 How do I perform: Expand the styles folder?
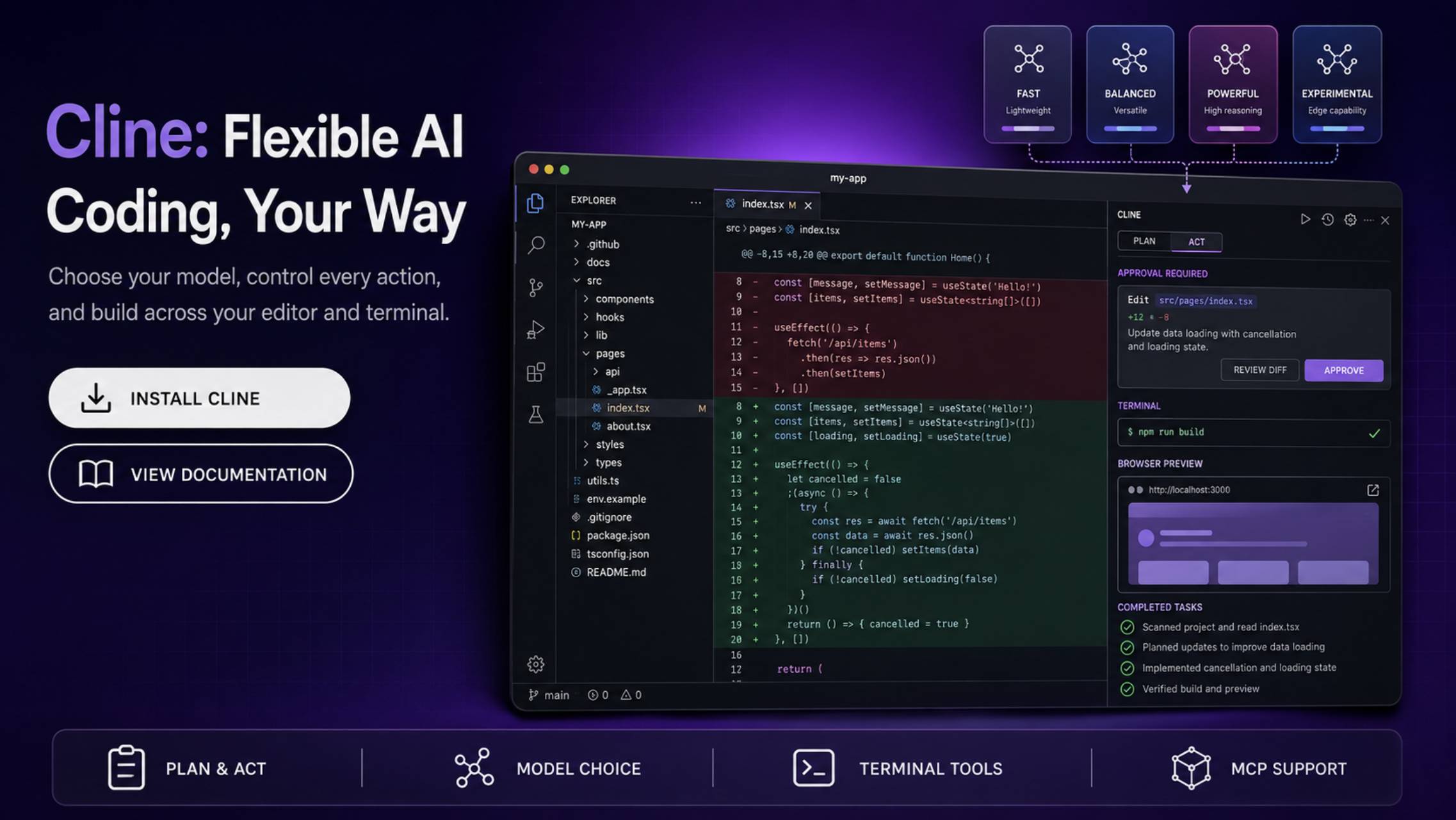click(x=604, y=444)
